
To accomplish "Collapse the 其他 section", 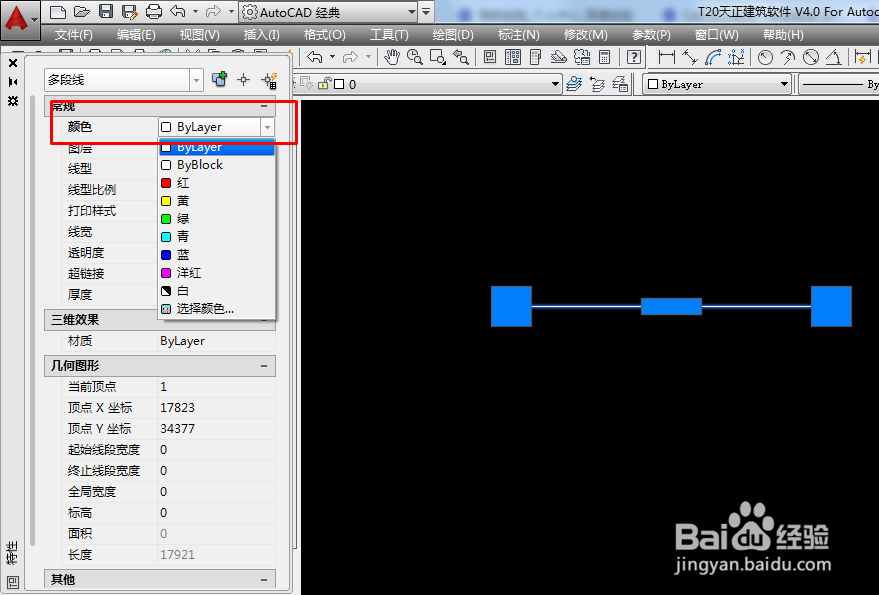I will pyautogui.click(x=264, y=579).
